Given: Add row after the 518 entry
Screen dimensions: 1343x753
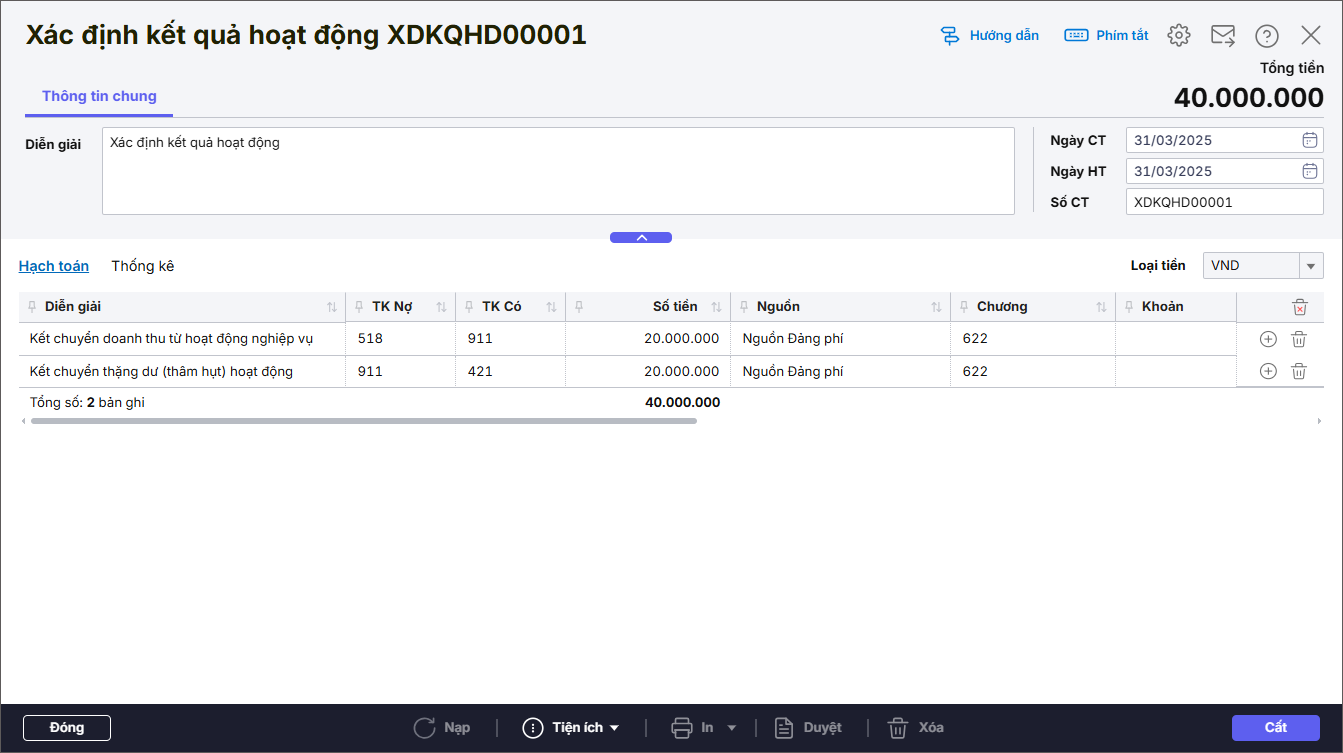Looking at the screenshot, I should pyautogui.click(x=1268, y=339).
